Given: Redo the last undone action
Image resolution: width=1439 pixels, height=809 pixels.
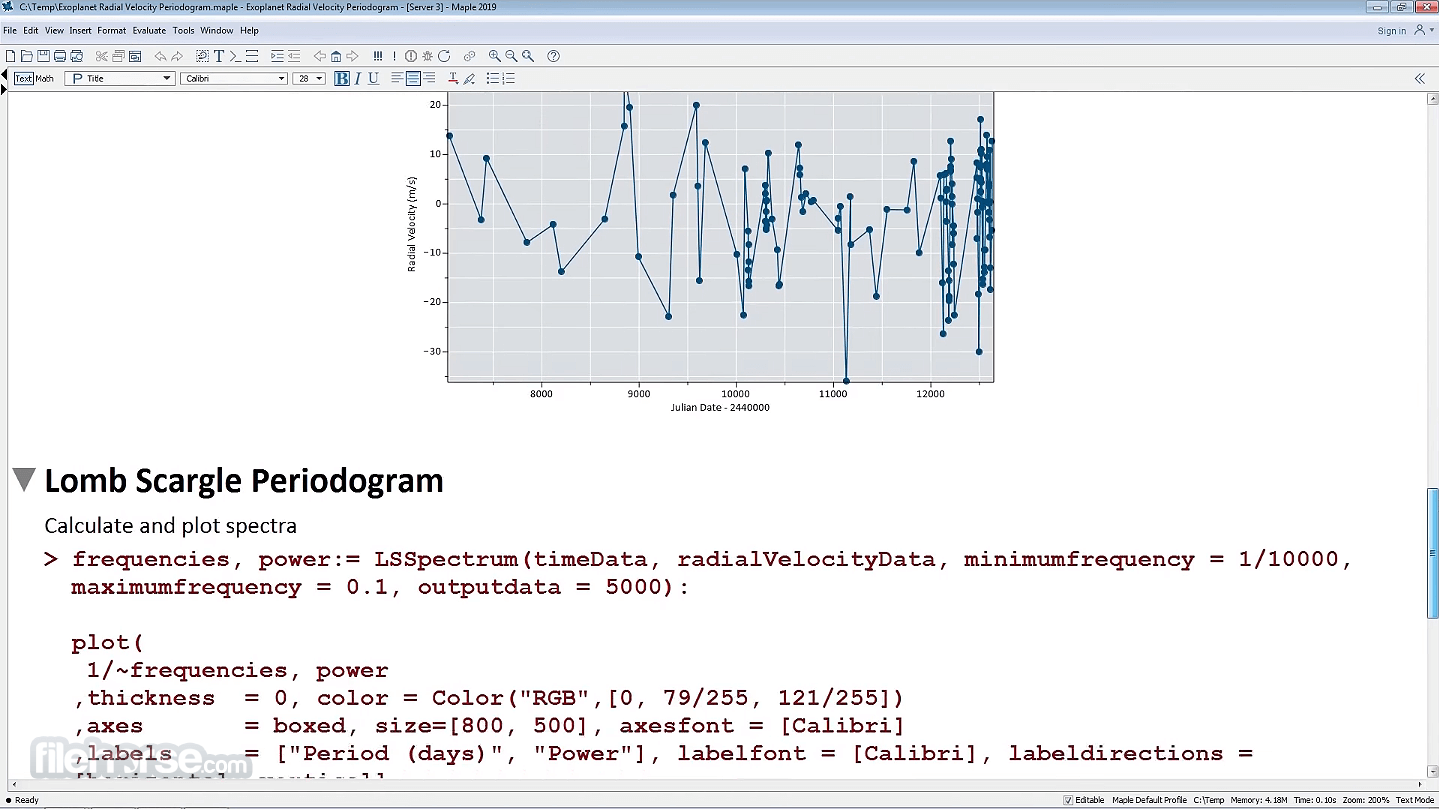Looking at the screenshot, I should tap(177, 56).
